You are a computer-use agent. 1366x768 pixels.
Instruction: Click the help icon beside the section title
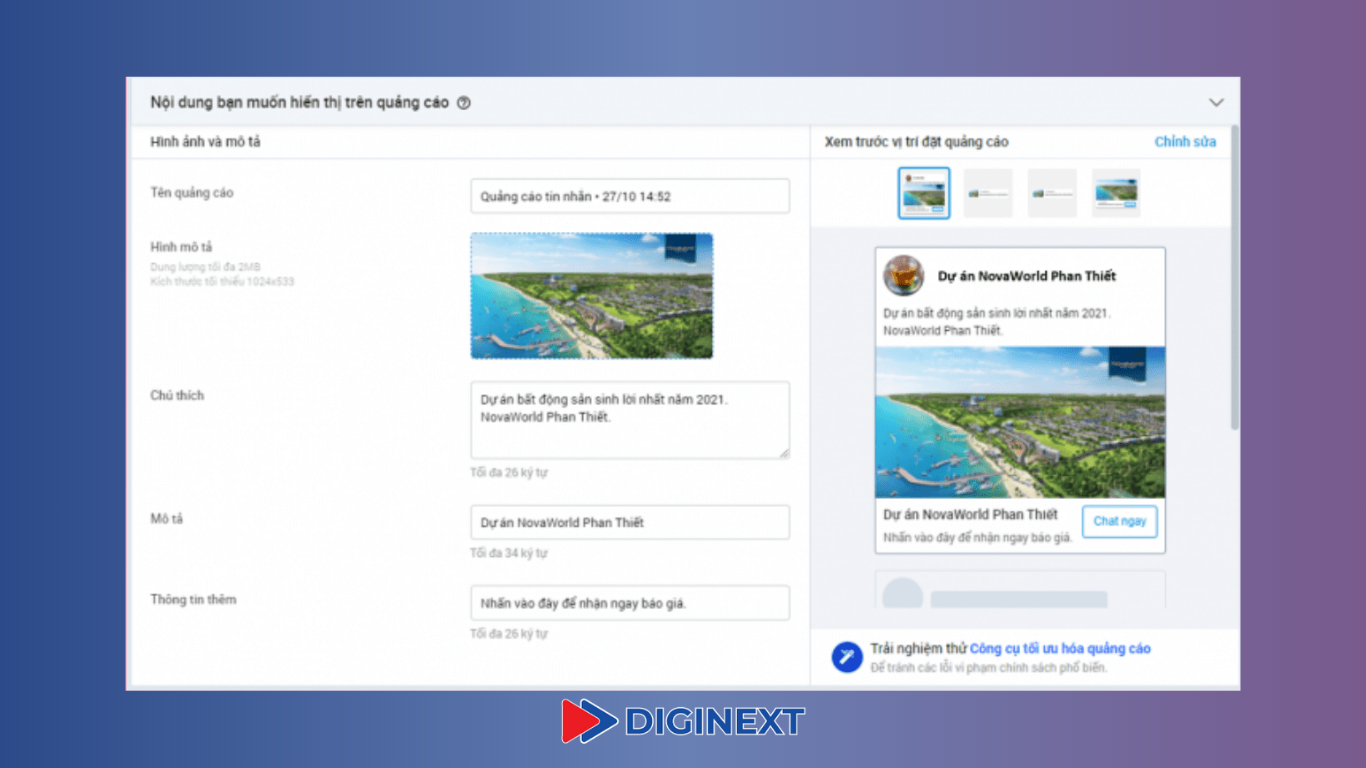[464, 103]
